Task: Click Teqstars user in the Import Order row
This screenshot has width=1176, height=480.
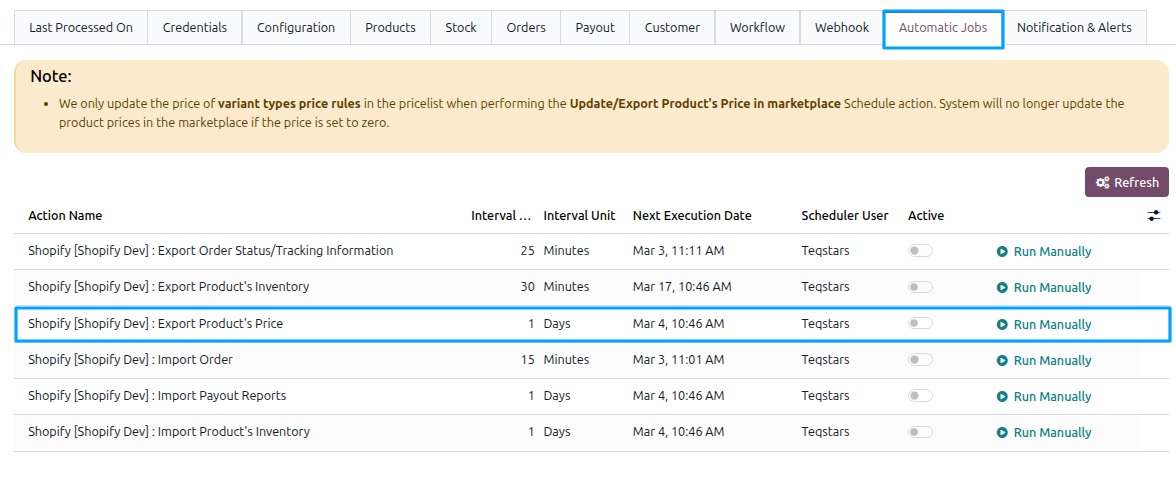Action: tap(825, 359)
